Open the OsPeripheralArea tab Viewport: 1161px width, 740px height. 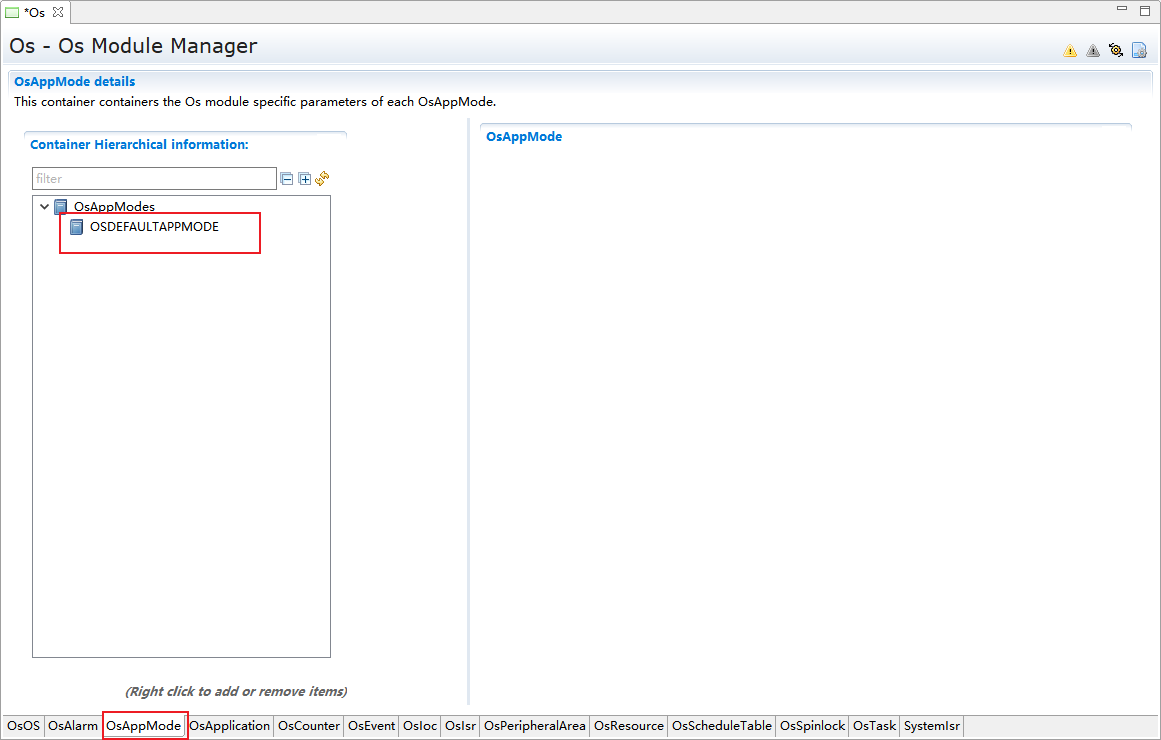(535, 726)
